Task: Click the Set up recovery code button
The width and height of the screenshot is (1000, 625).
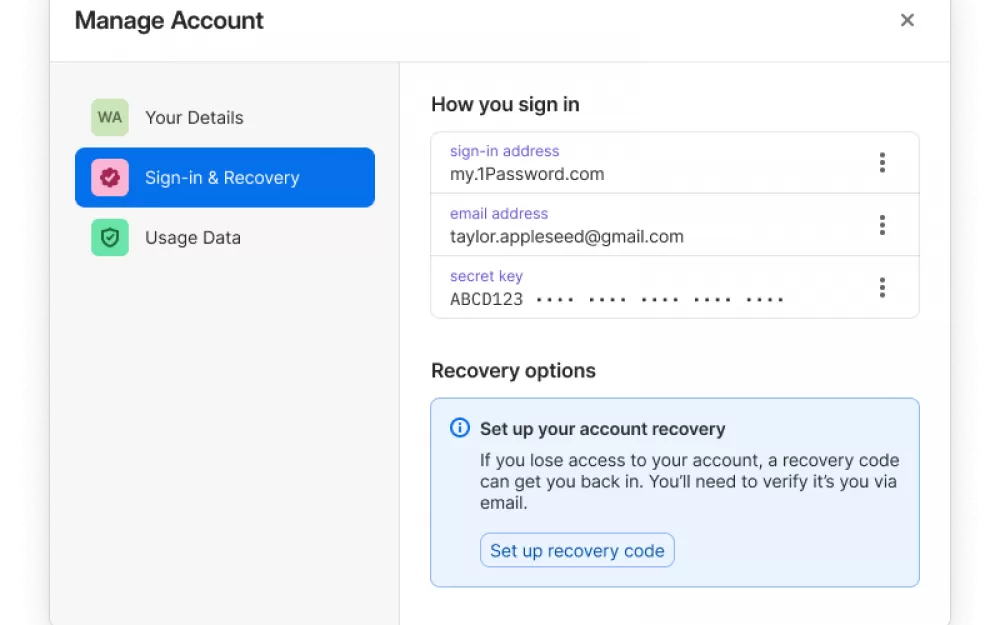Action: pos(577,550)
